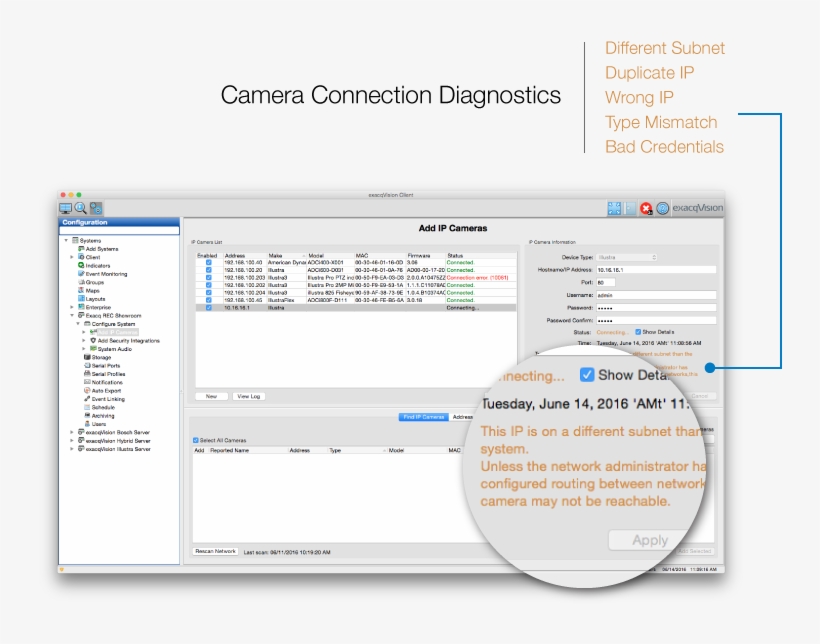
Task: Select the System Audio tree item
Action: (115, 349)
